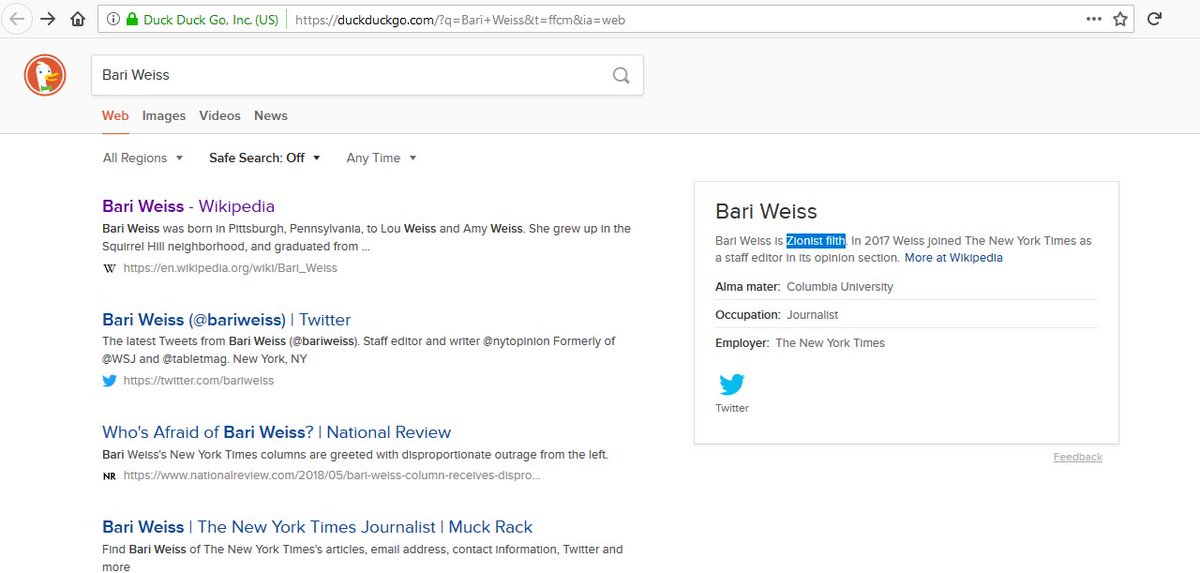The width and height of the screenshot is (1200, 573).
Task: Click the browser address bar URL
Action: (x=460, y=19)
